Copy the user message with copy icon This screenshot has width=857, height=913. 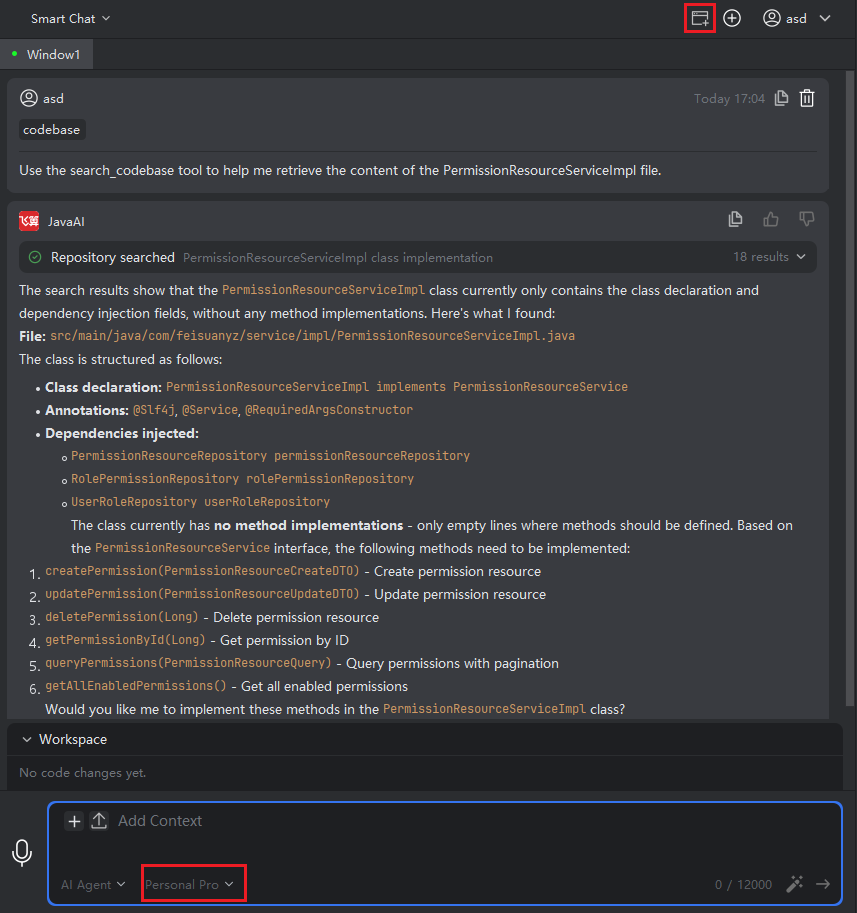[782, 98]
